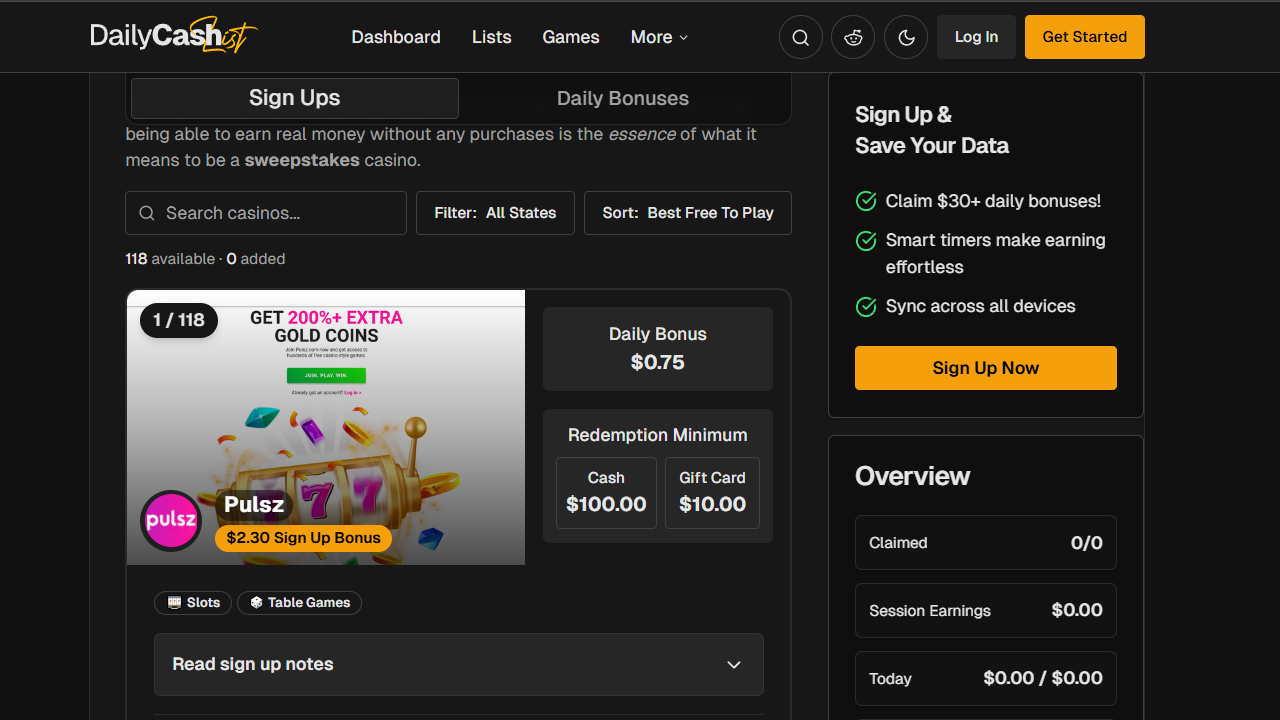Screen dimensions: 1280x720
Task: Toggle dark mode with the moon icon
Action: click(906, 37)
